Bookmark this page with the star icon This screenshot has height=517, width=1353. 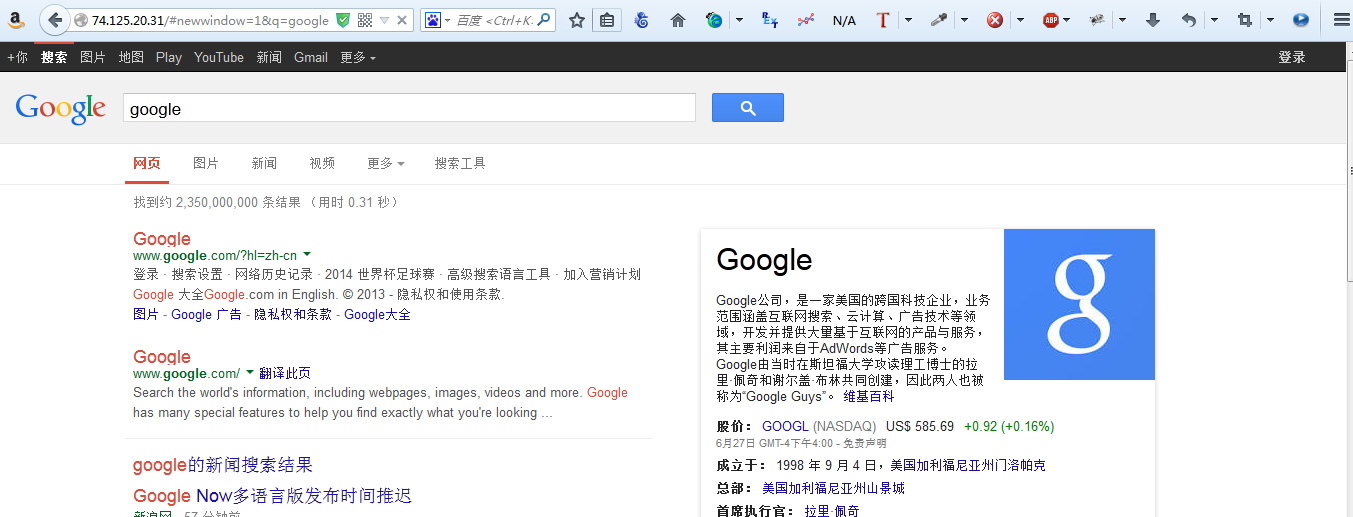click(577, 20)
